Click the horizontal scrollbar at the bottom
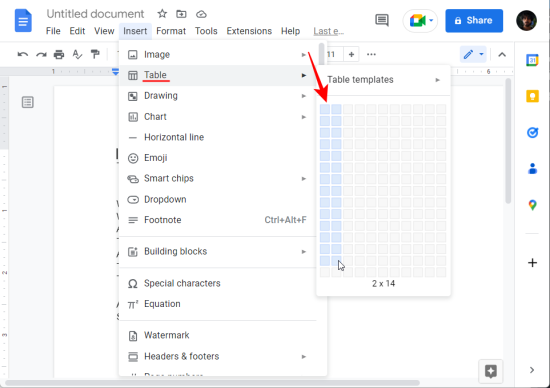550x388 pixels. [x=213, y=382]
